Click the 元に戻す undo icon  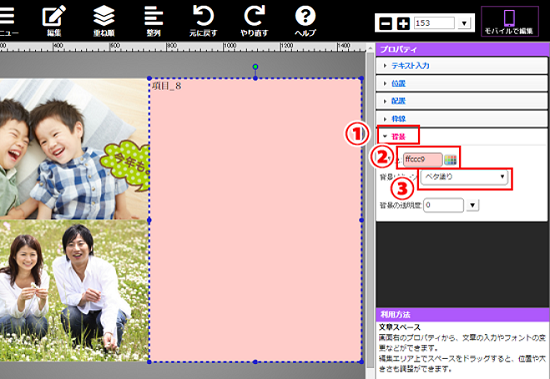click(x=203, y=20)
